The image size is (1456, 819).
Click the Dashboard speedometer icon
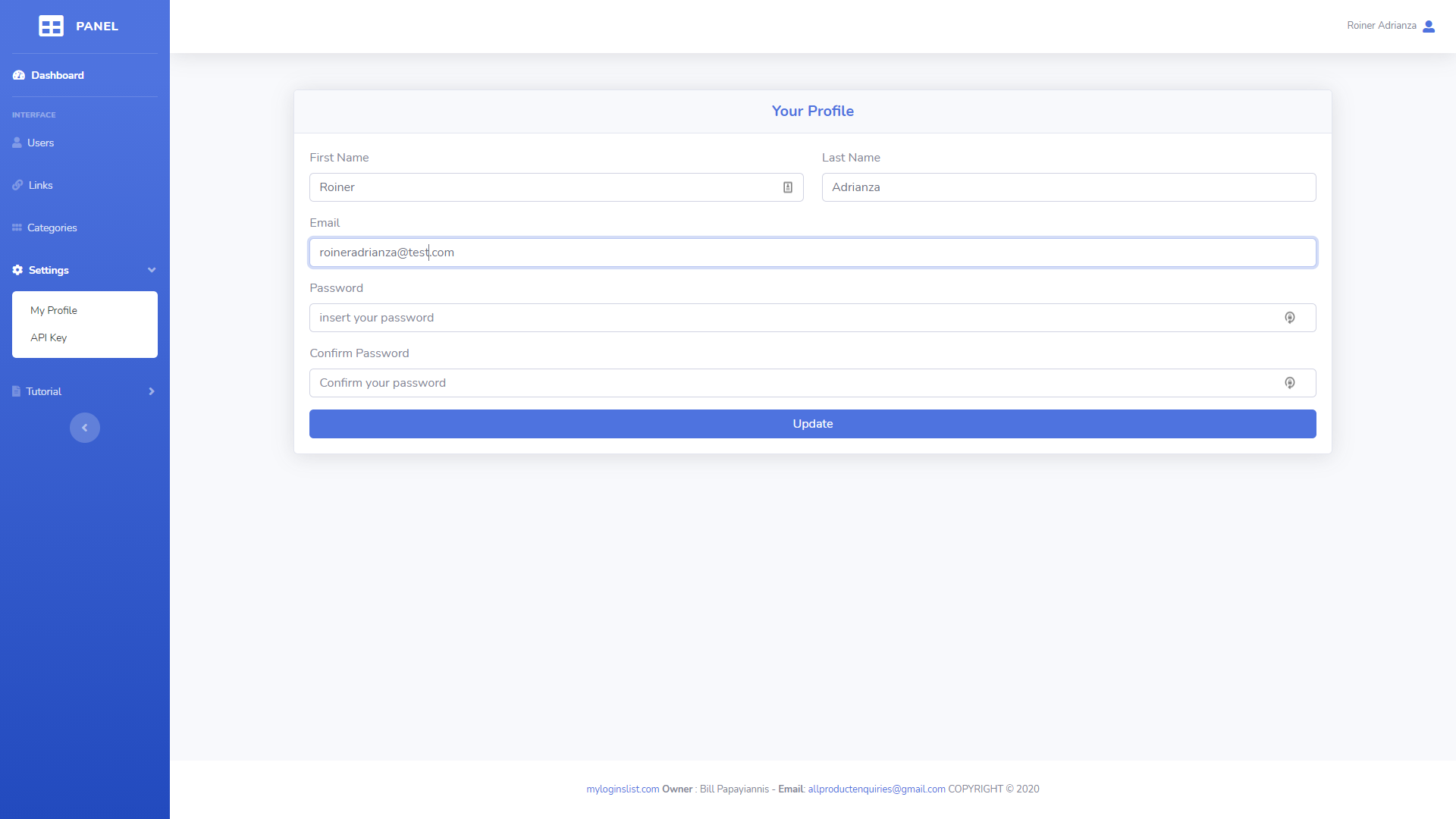click(19, 75)
